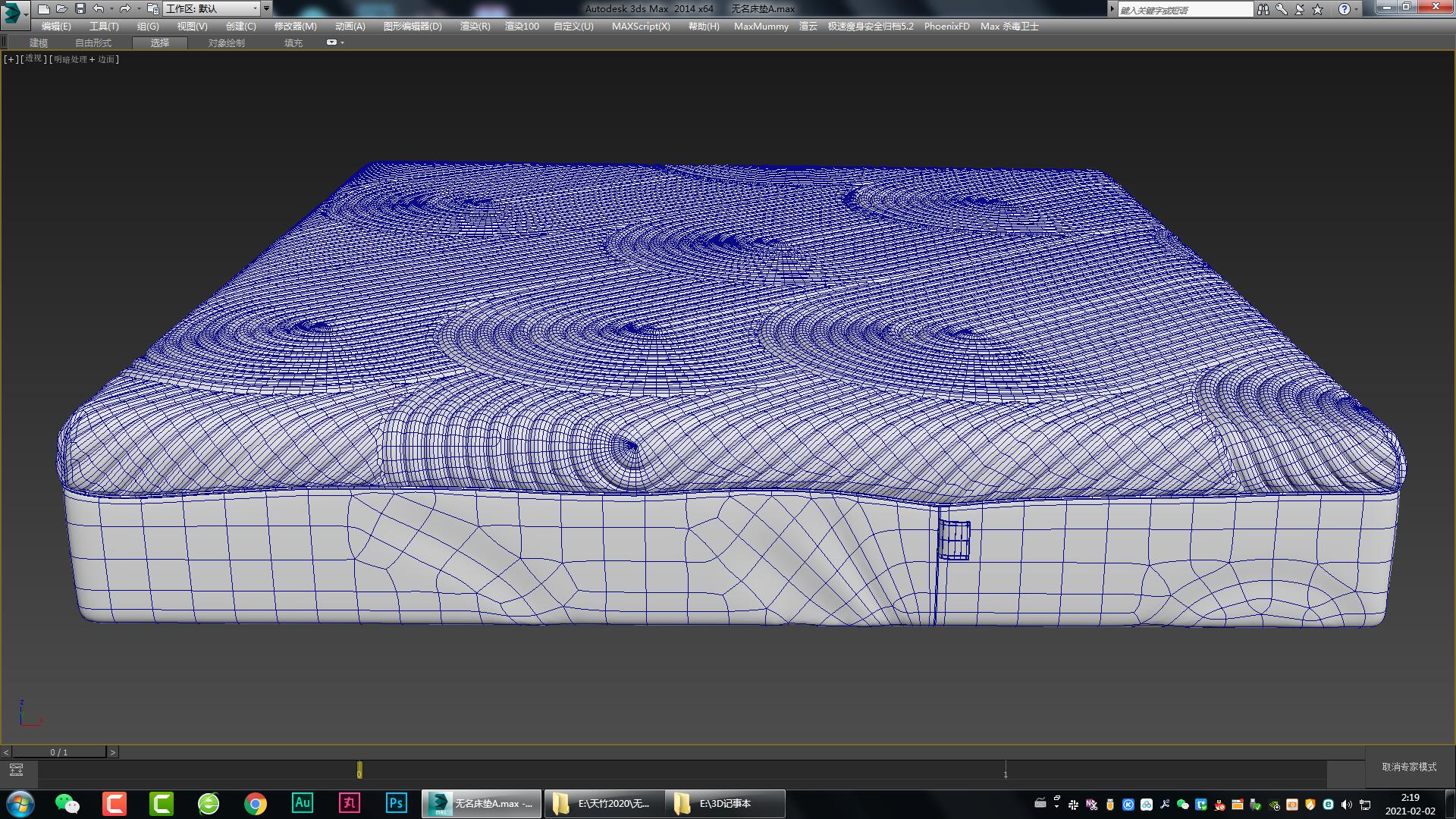
Task: Open the 工作区 workspace dropdown
Action: [x=212, y=8]
